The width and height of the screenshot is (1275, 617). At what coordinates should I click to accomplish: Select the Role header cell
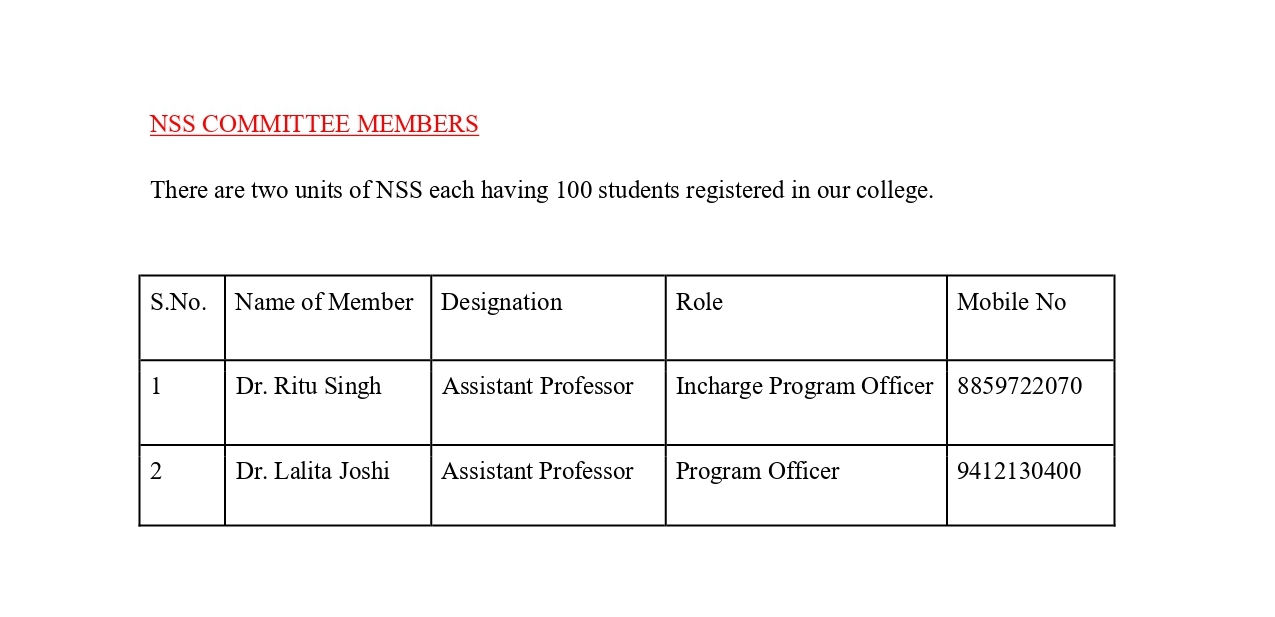(x=806, y=318)
